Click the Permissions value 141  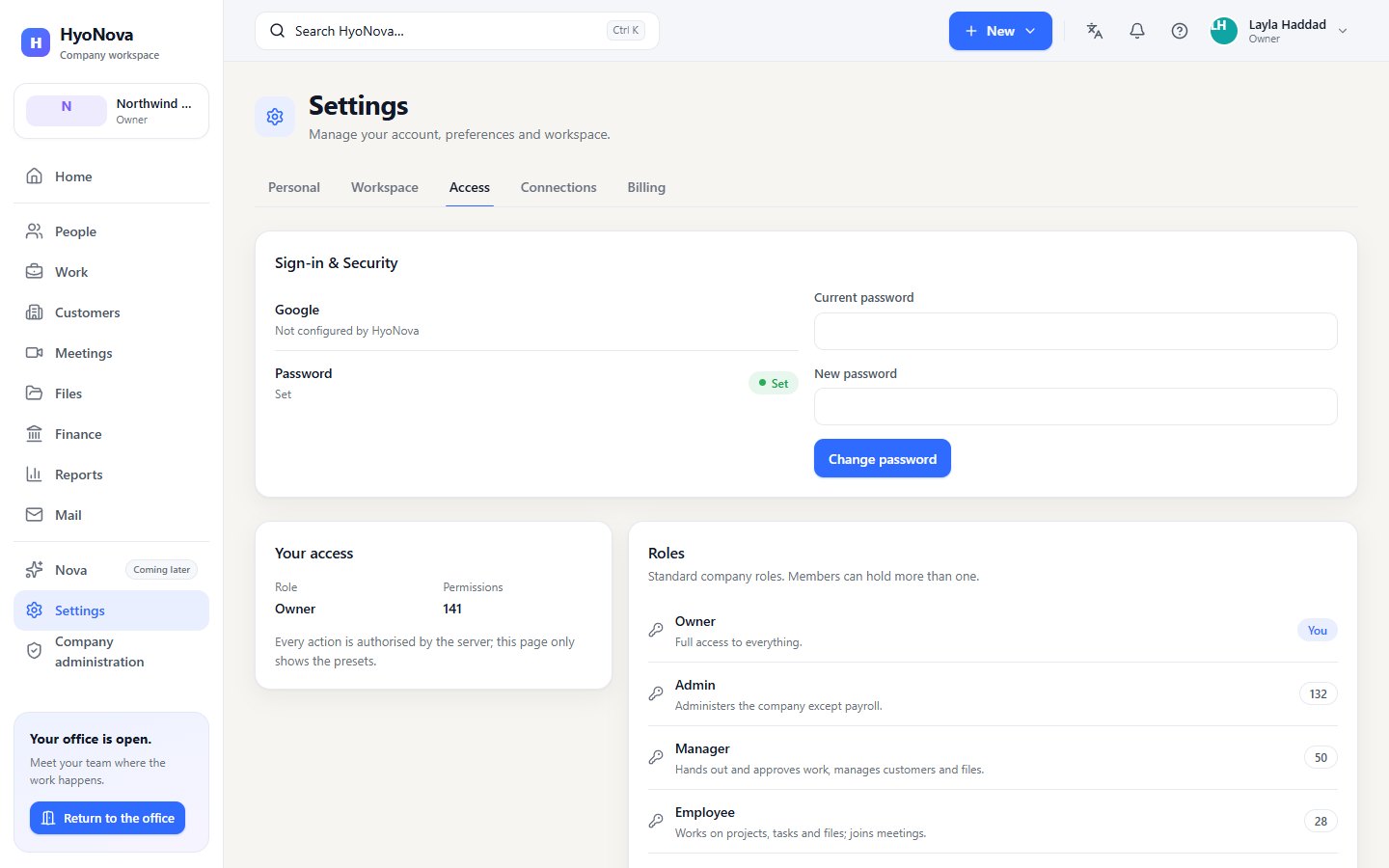click(452, 609)
